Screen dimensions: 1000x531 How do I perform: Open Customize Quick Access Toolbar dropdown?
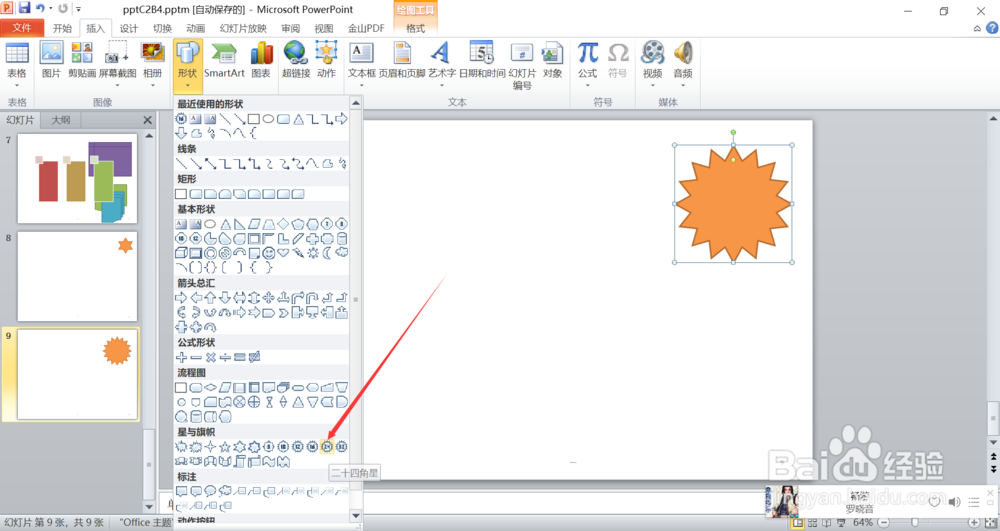coord(78,9)
